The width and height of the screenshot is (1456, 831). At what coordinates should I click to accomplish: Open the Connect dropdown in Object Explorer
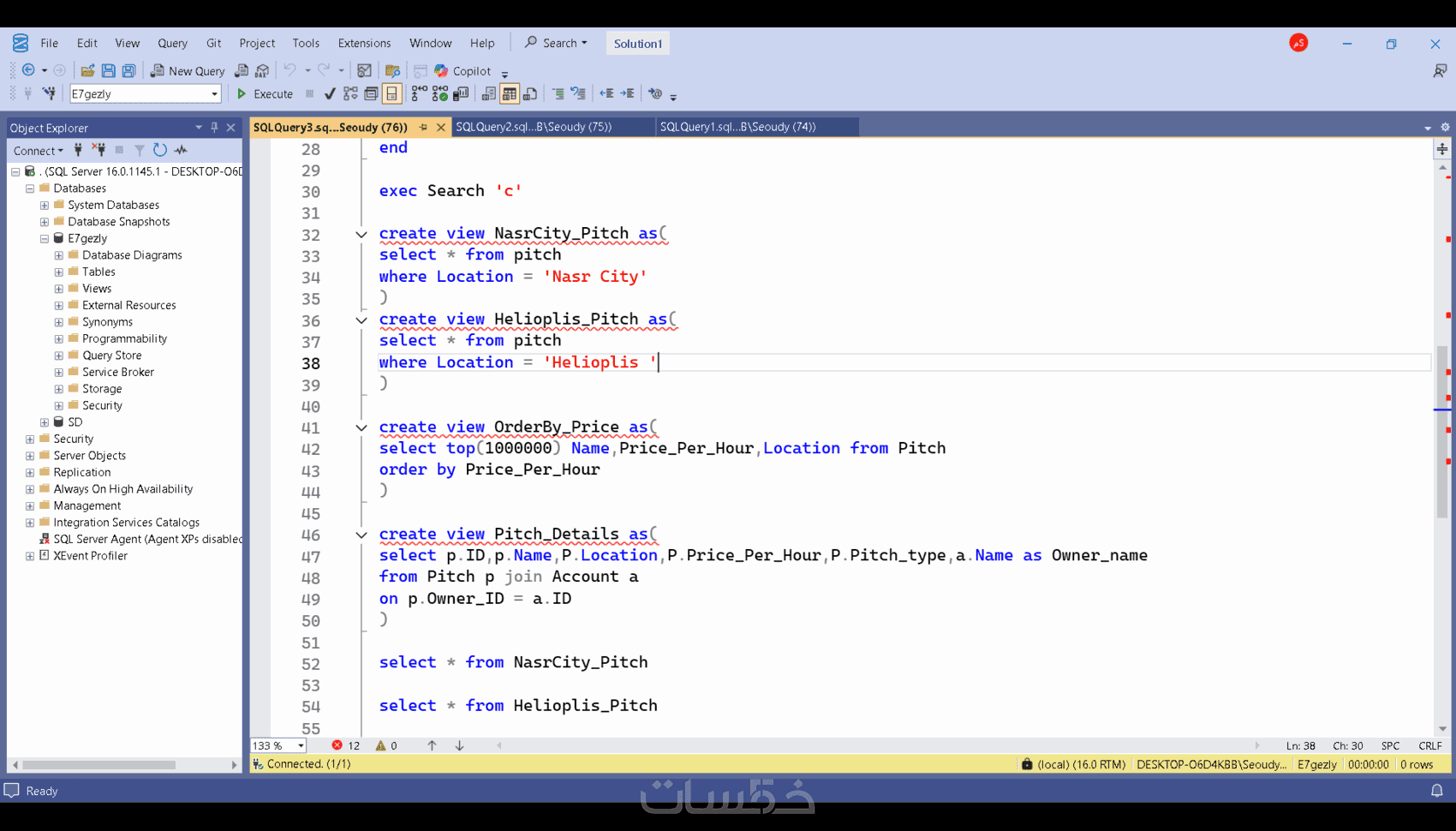(39, 150)
